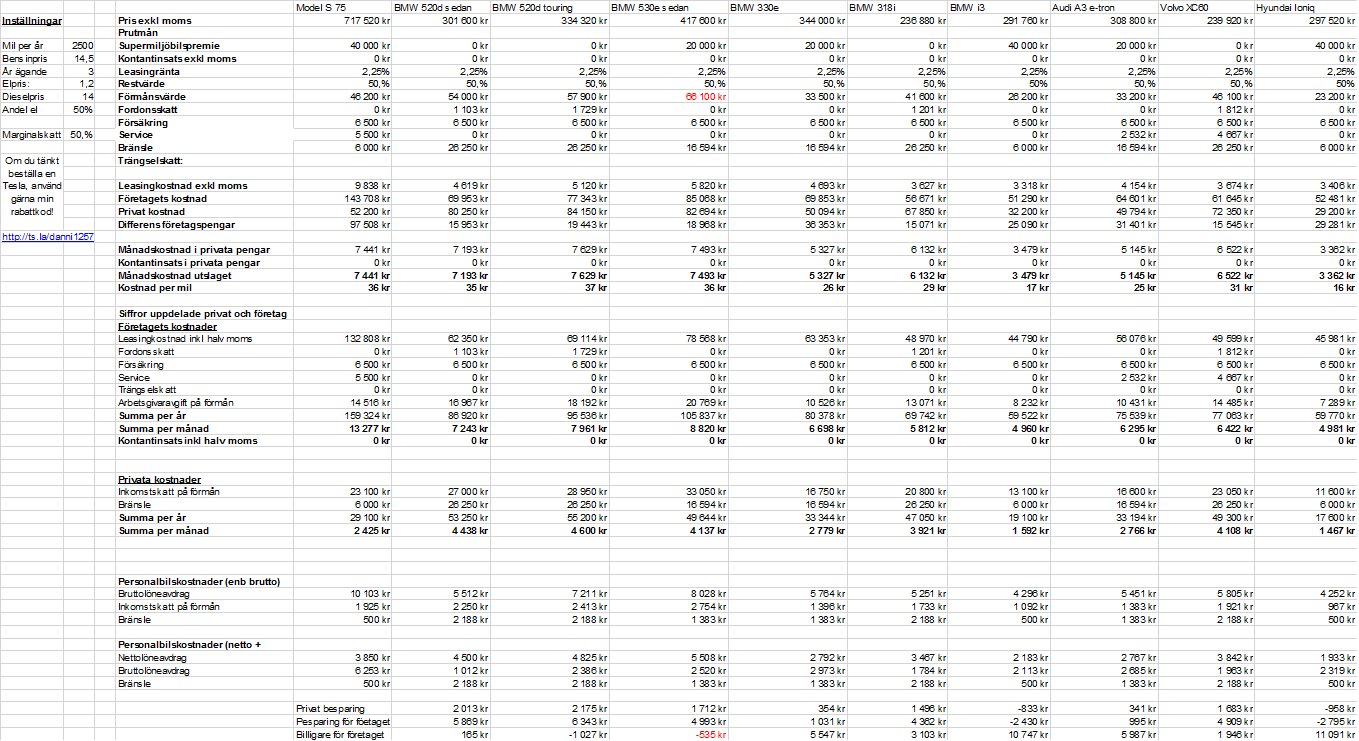Click the 132 808 kr leasing cost cell
Viewport: 1359px width, 741px height.
pos(367,339)
